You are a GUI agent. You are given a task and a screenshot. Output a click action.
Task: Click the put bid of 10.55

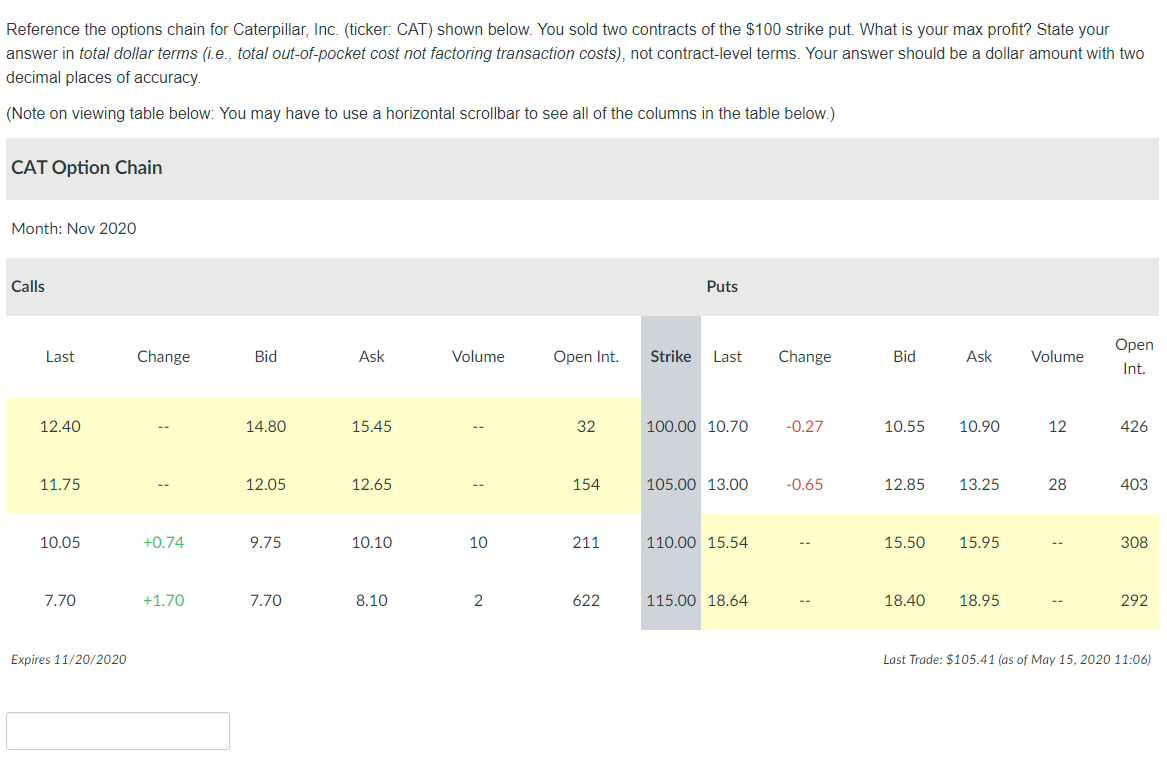tap(904, 426)
